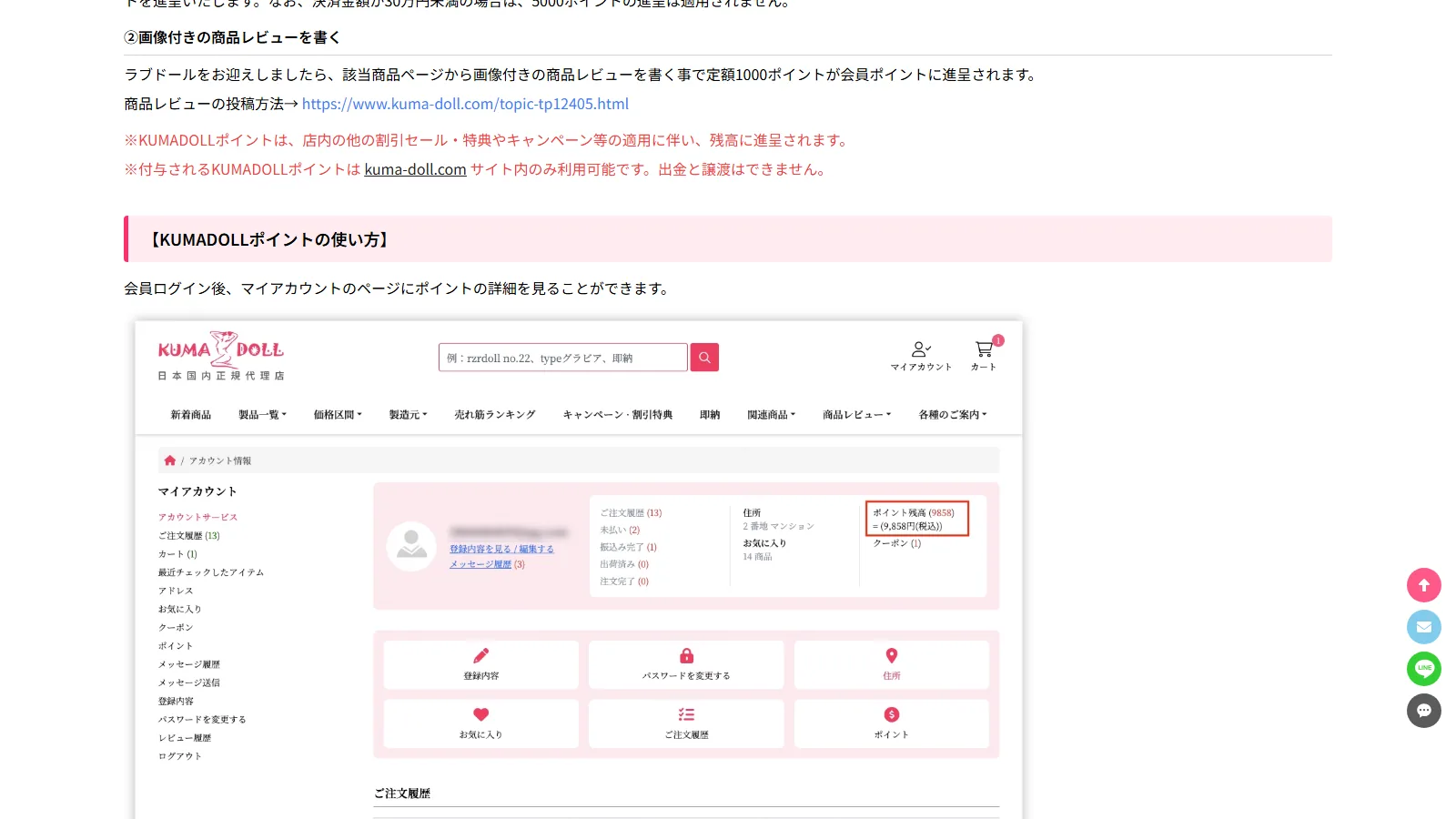Click the KUMA DOLL logo
Image resolution: width=1456 pixels, height=819 pixels.
click(x=221, y=356)
